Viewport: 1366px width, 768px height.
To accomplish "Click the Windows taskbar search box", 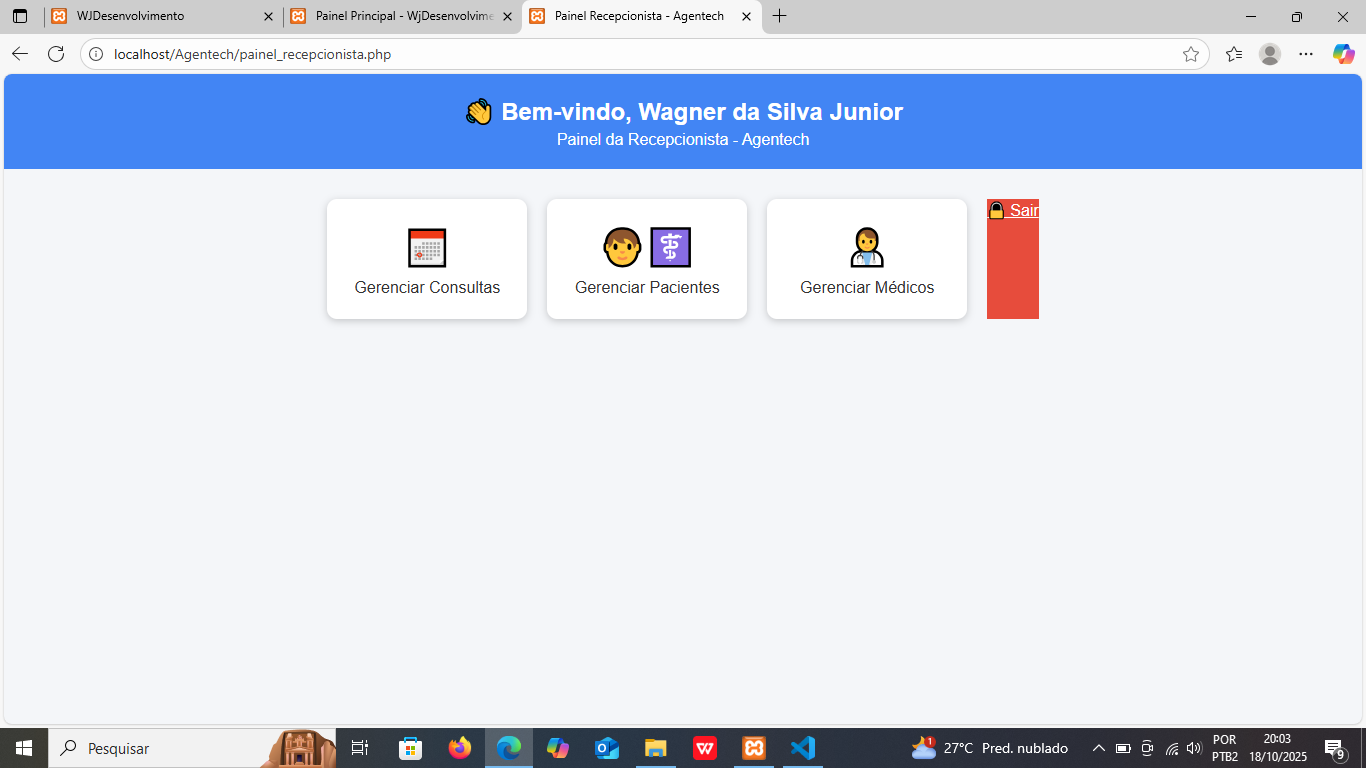I will (x=160, y=748).
